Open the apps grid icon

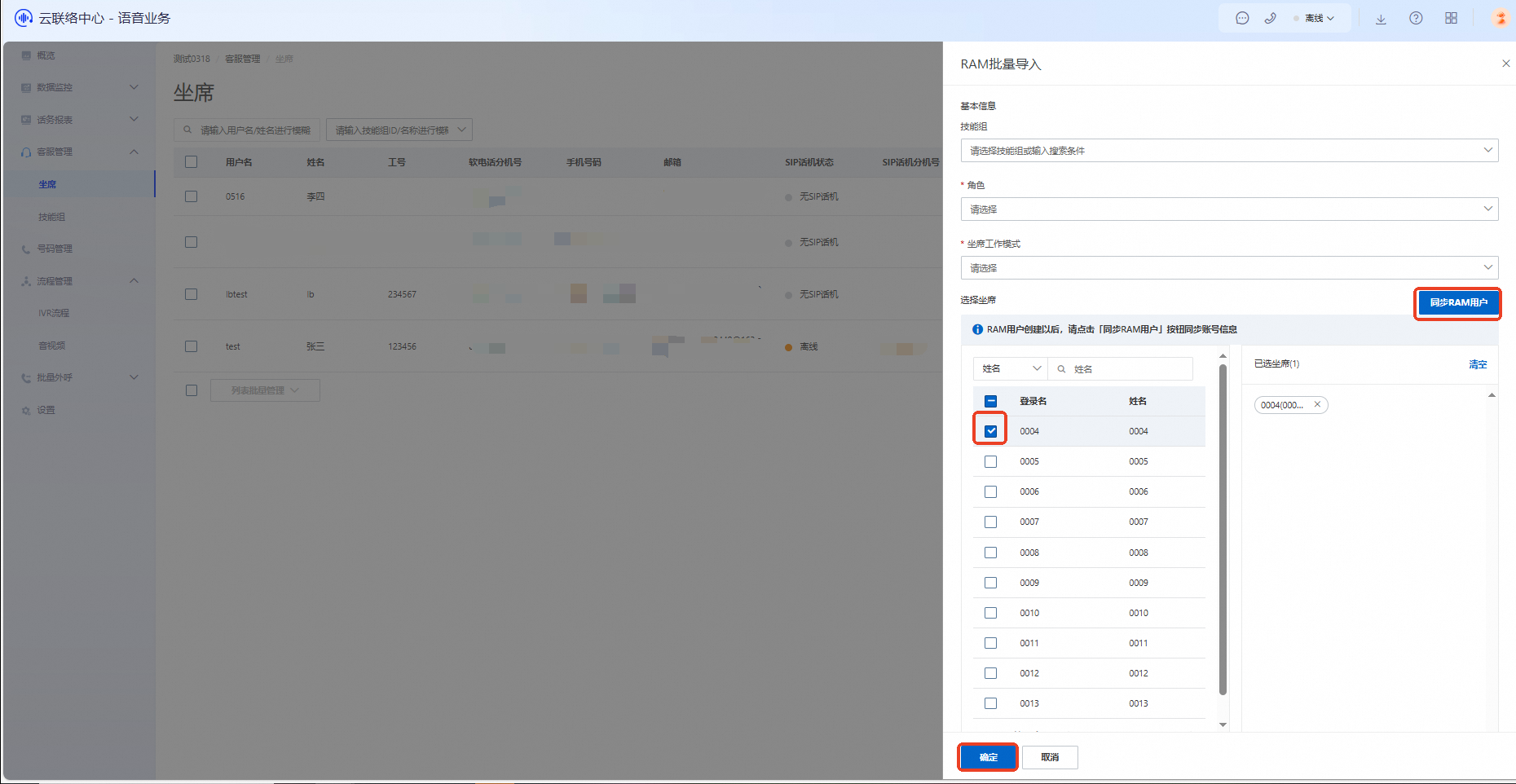click(1452, 18)
